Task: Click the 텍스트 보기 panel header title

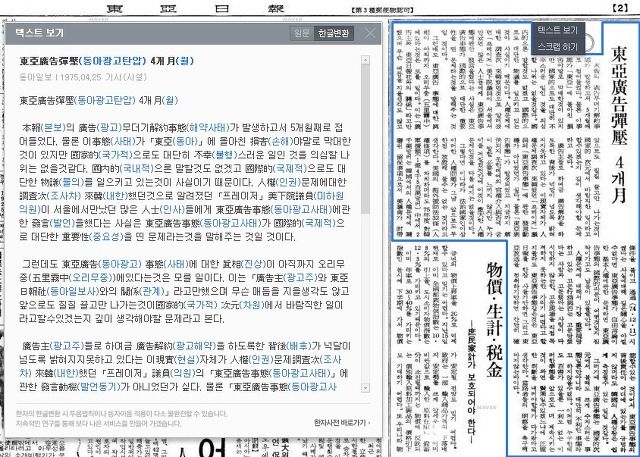Action: point(39,33)
